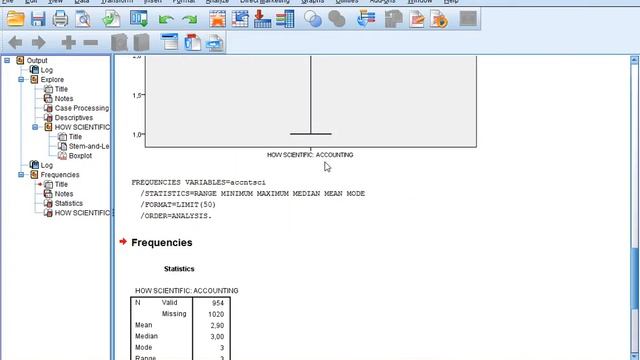Image resolution: width=640 pixels, height=360 pixels.
Task: Click the boxplot chart in output
Action: click(x=311, y=101)
